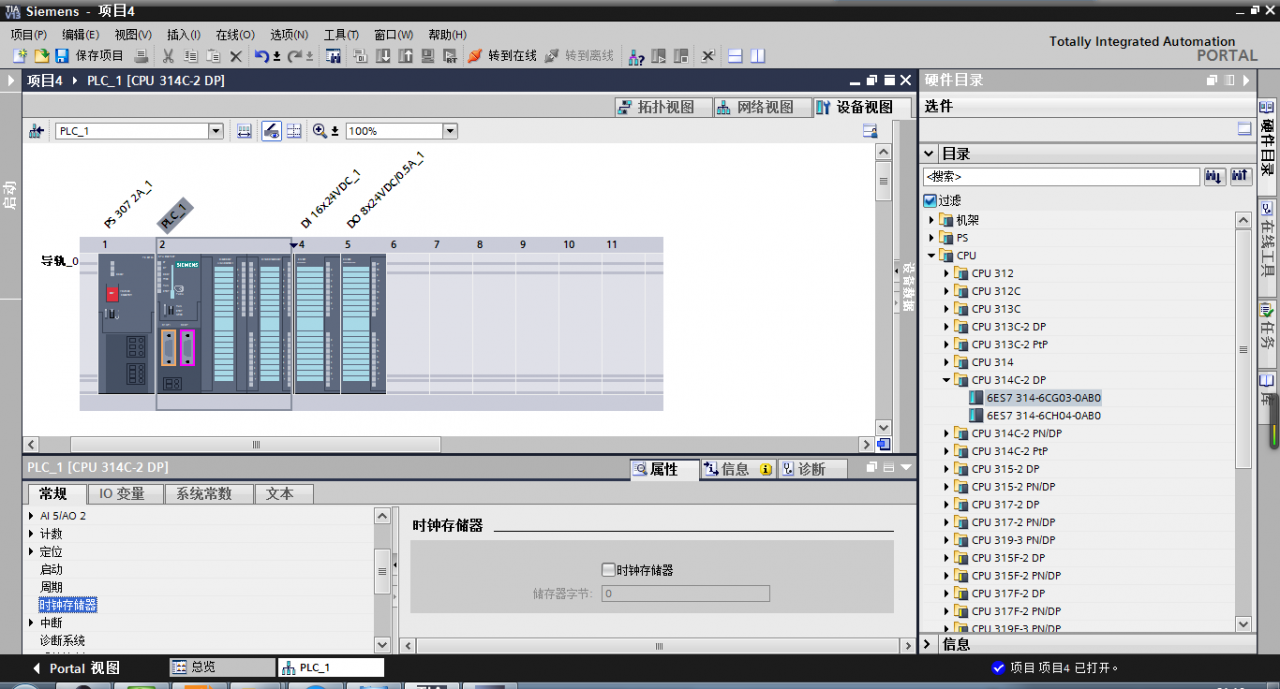The height and width of the screenshot is (689, 1280).
Task: Open the 100% zoom level dropdown
Action: pos(449,131)
